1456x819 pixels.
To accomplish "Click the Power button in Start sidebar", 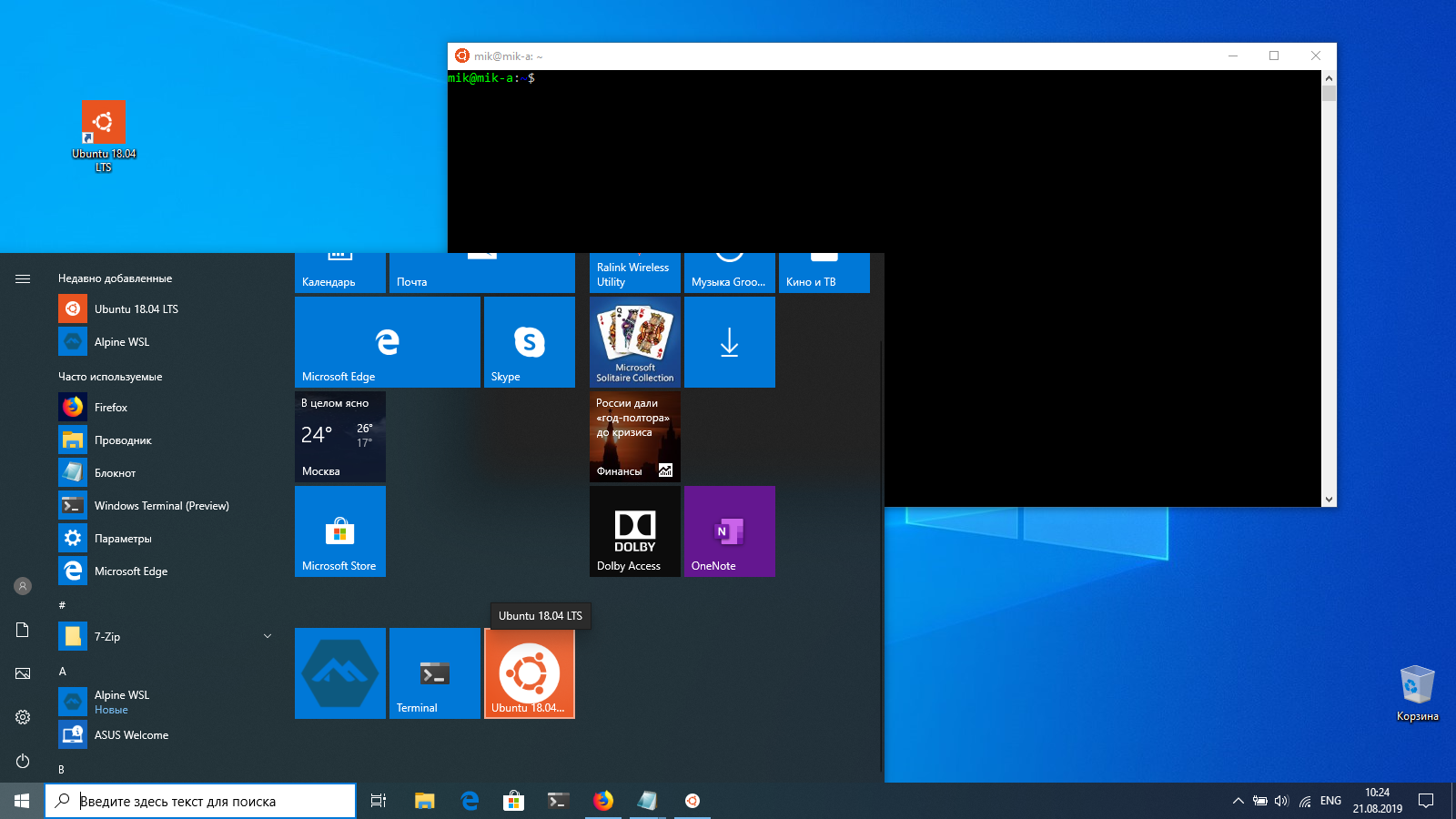I will coord(23,761).
